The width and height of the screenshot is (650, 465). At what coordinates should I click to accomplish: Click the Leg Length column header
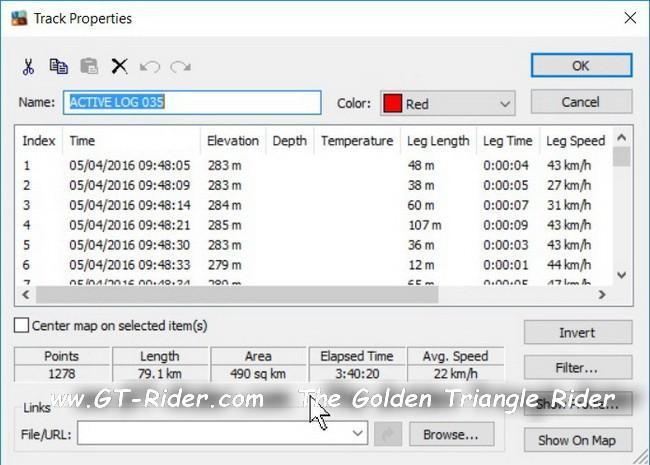438,141
